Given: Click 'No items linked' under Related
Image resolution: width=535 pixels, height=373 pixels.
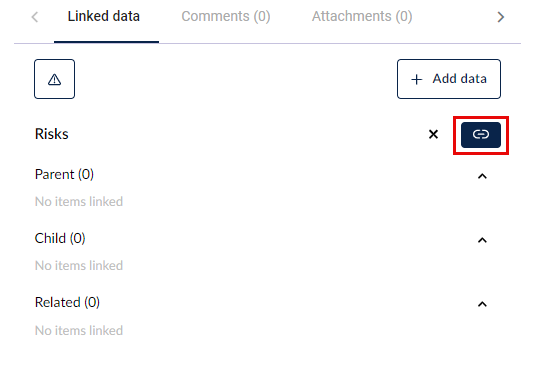Looking at the screenshot, I should 79,331.
